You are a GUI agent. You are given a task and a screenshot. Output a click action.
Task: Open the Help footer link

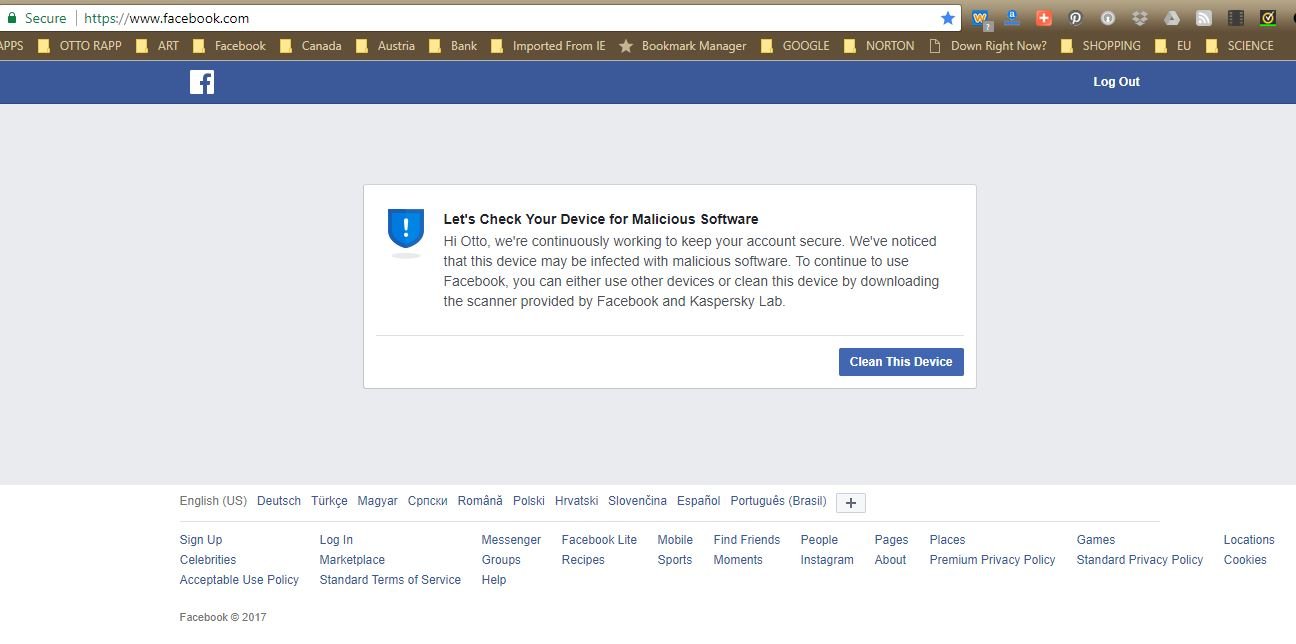[494, 580]
